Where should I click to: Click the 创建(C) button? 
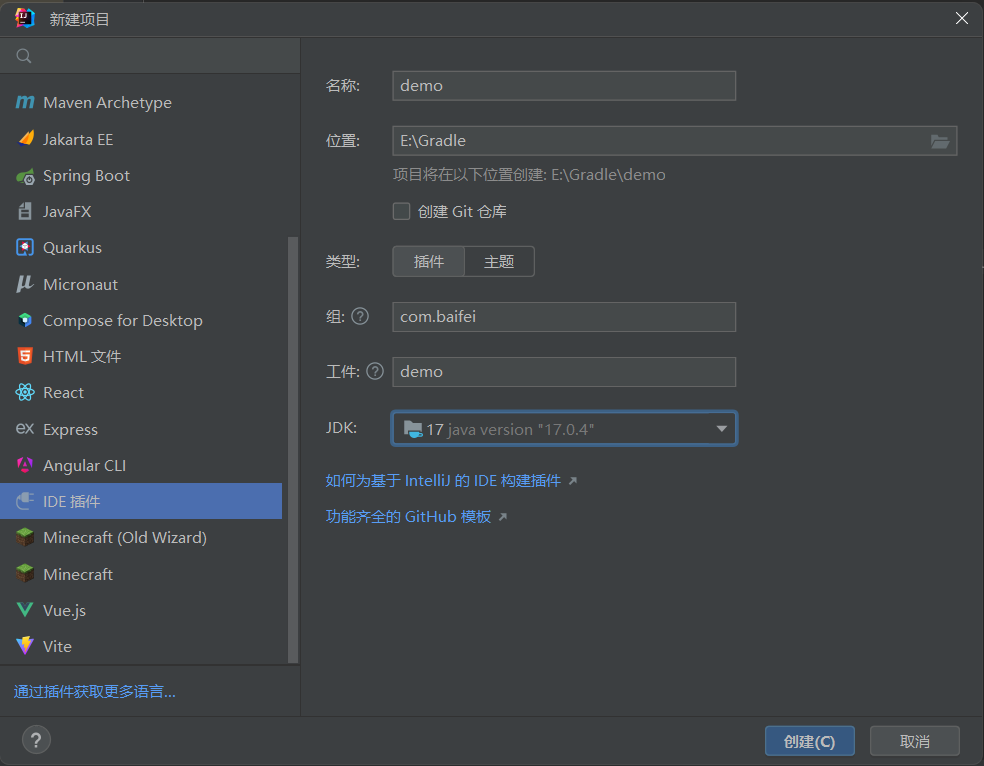coord(810,742)
